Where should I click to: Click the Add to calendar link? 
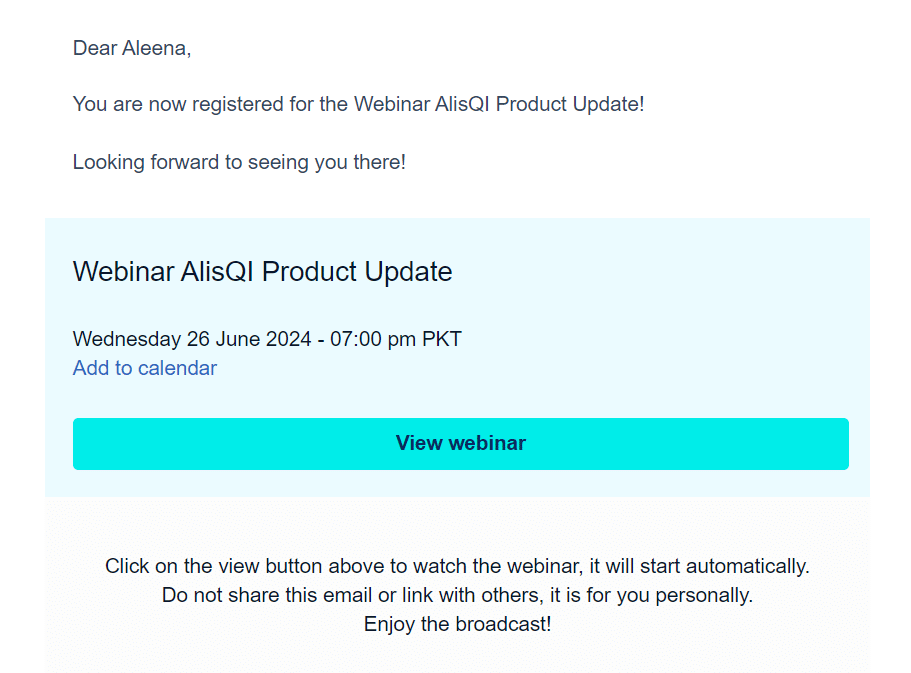[145, 368]
